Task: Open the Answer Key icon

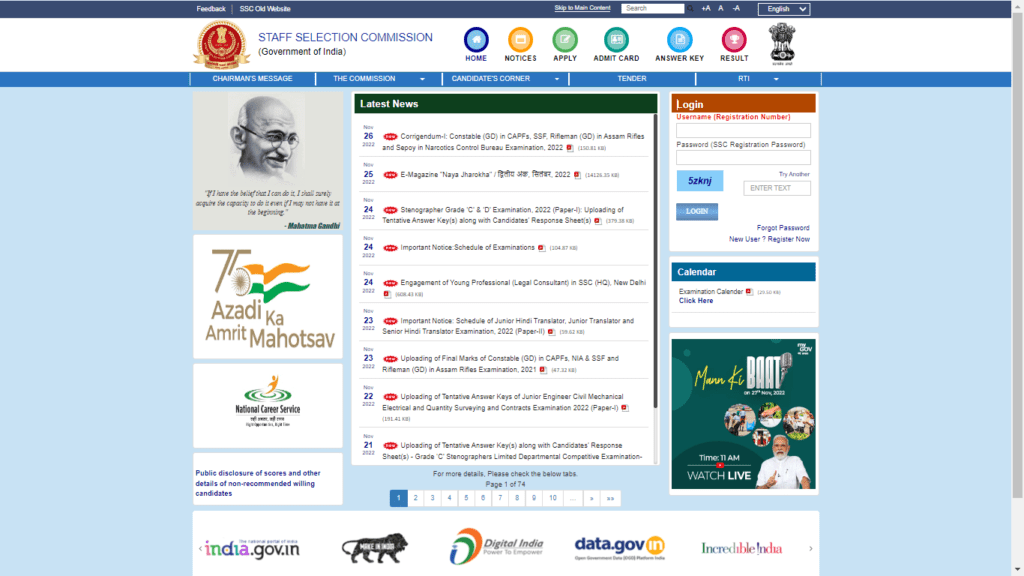Action: click(x=679, y=40)
